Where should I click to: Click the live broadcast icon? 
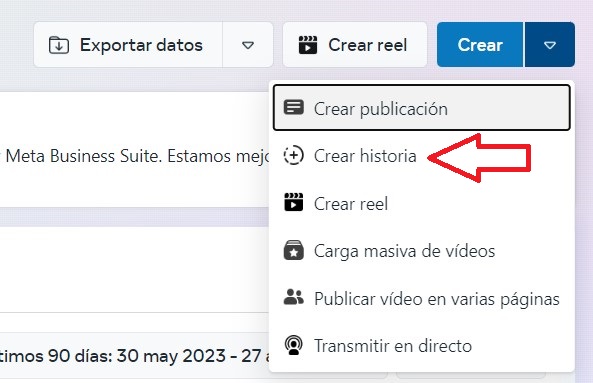click(x=293, y=345)
